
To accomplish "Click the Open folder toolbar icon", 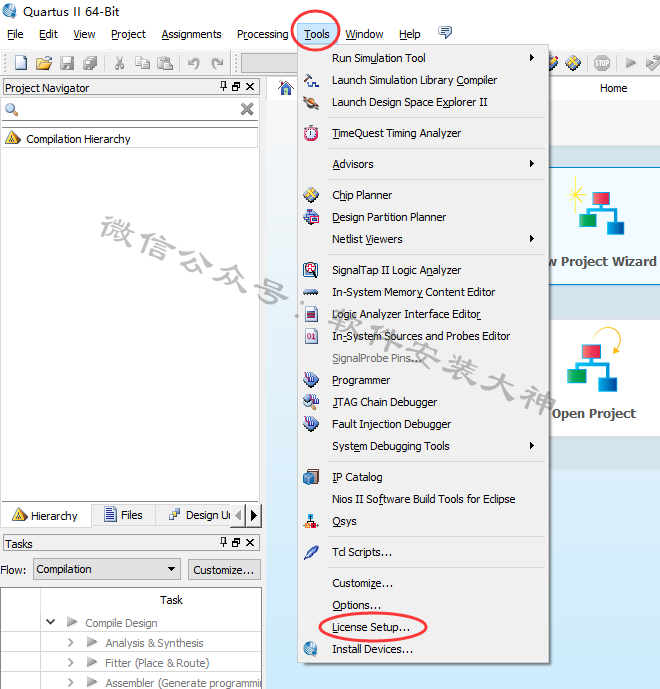I will (44, 63).
